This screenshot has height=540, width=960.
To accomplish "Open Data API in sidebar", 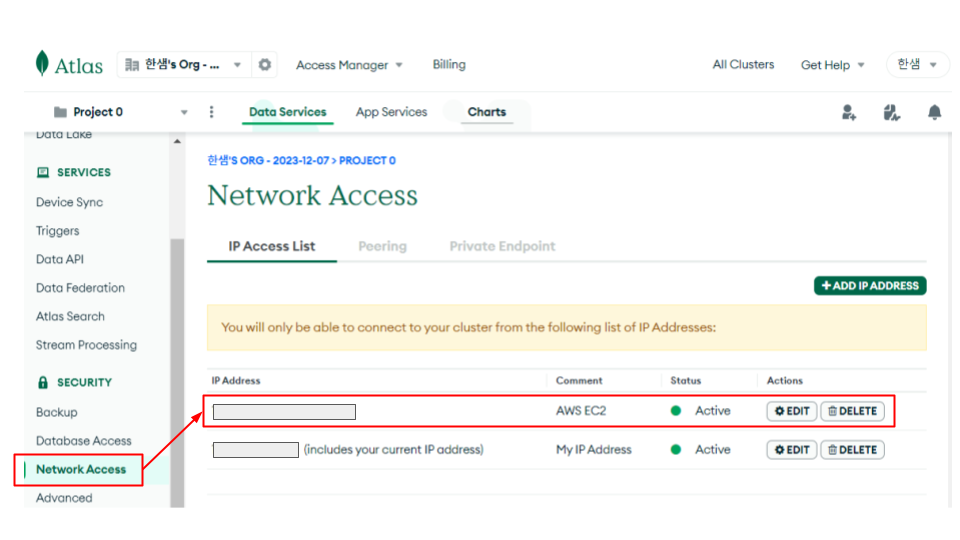I will (x=59, y=259).
